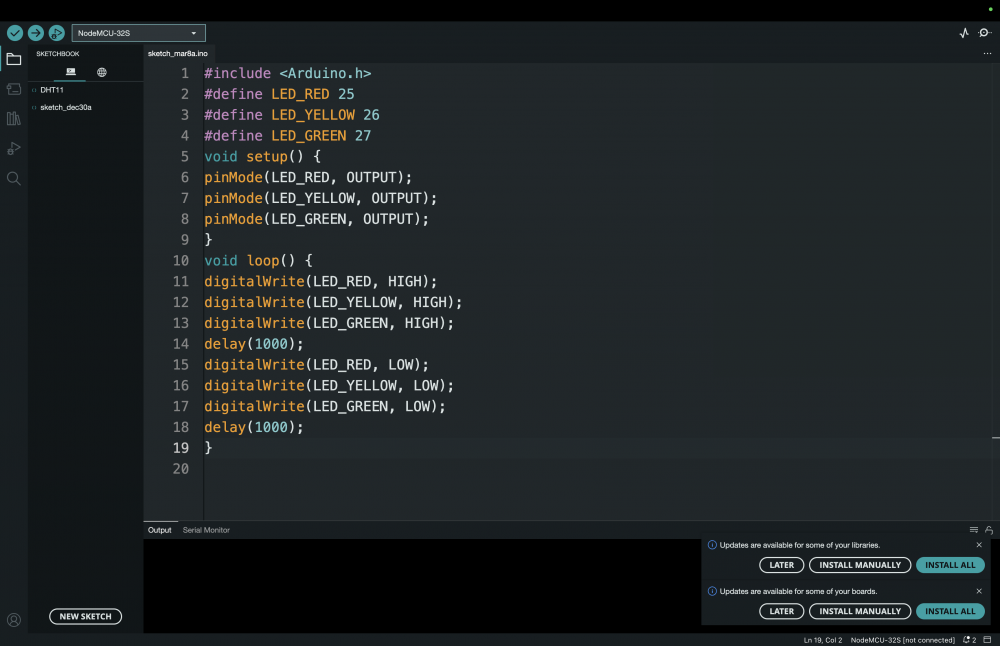The height and width of the screenshot is (646, 1000).
Task: Dismiss the boards update notification
Action: click(979, 591)
